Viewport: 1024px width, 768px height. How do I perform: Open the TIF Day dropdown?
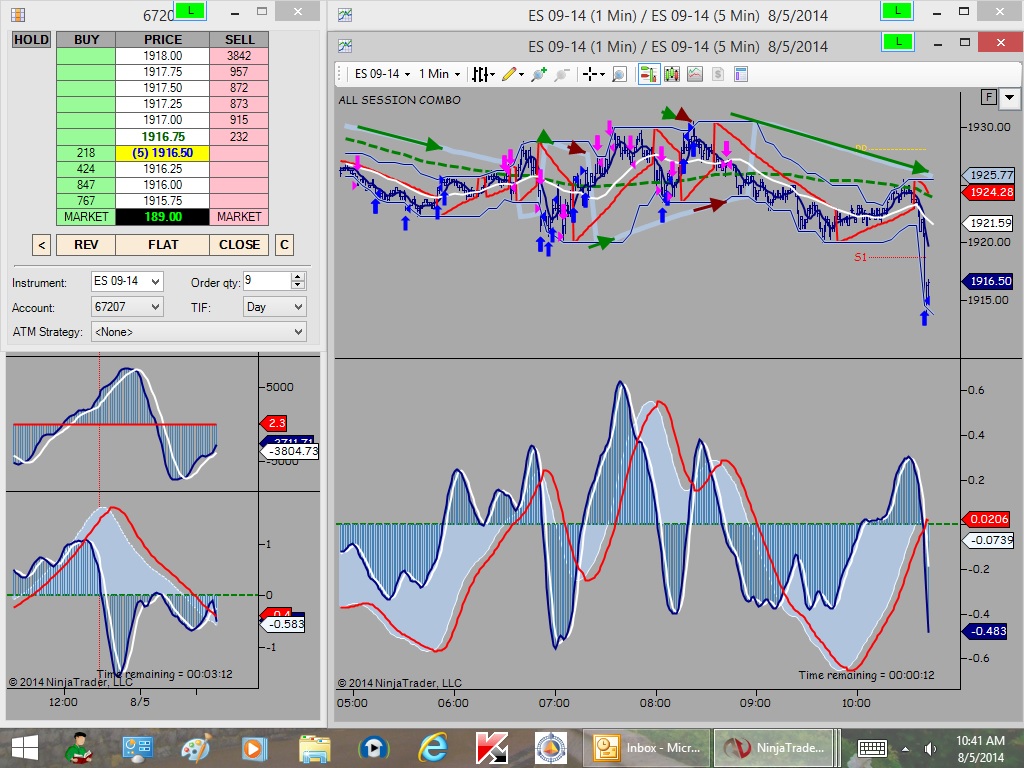pyautogui.click(x=274, y=306)
